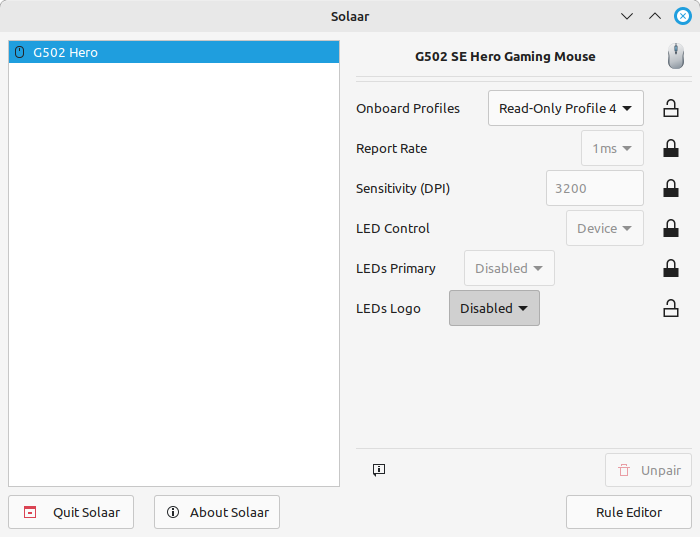Open the Onboard Profiles dropdown

click(x=565, y=108)
